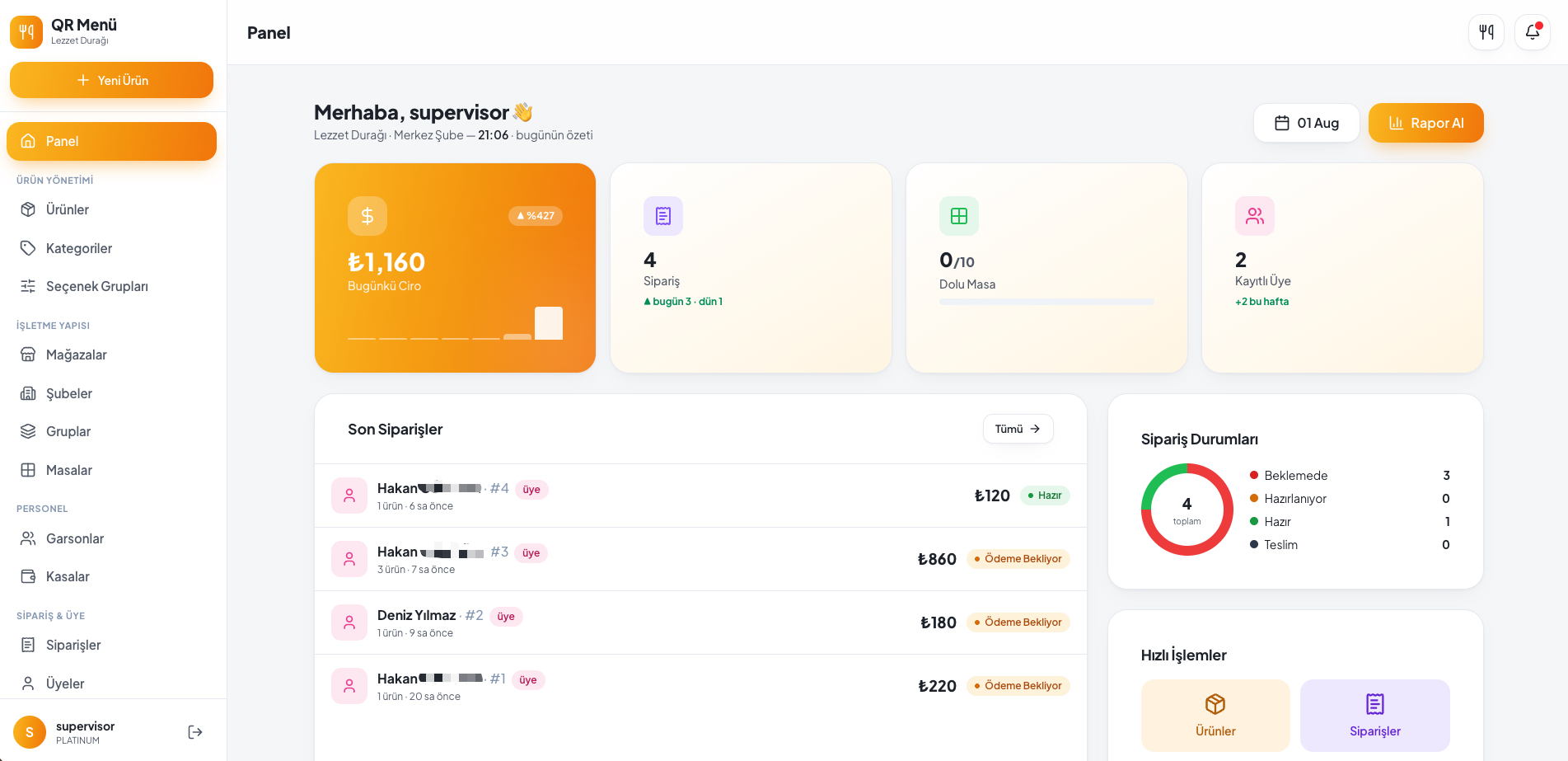This screenshot has width=1568, height=761.
Task: Click the logout icon beside supervisor
Action: click(195, 732)
